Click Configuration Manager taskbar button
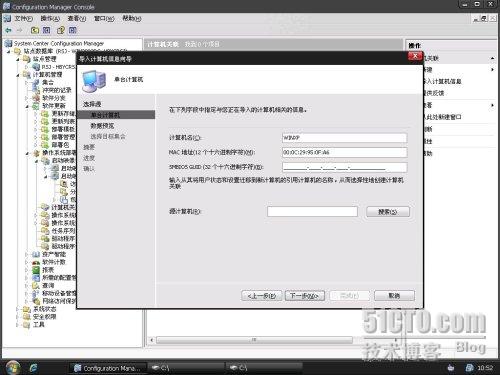500x375 pixels. (109, 368)
